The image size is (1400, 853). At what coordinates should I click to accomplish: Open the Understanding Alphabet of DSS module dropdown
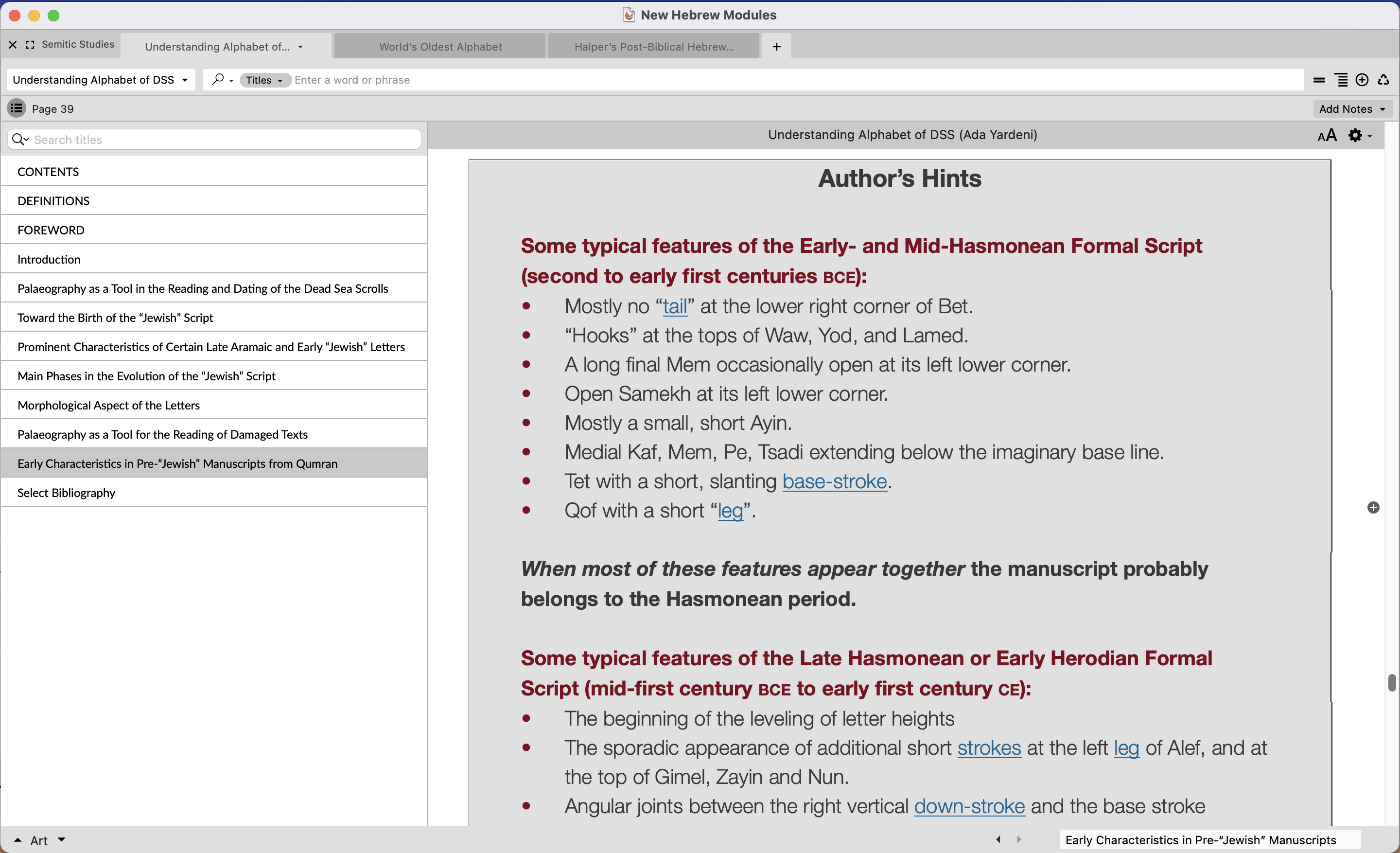100,80
